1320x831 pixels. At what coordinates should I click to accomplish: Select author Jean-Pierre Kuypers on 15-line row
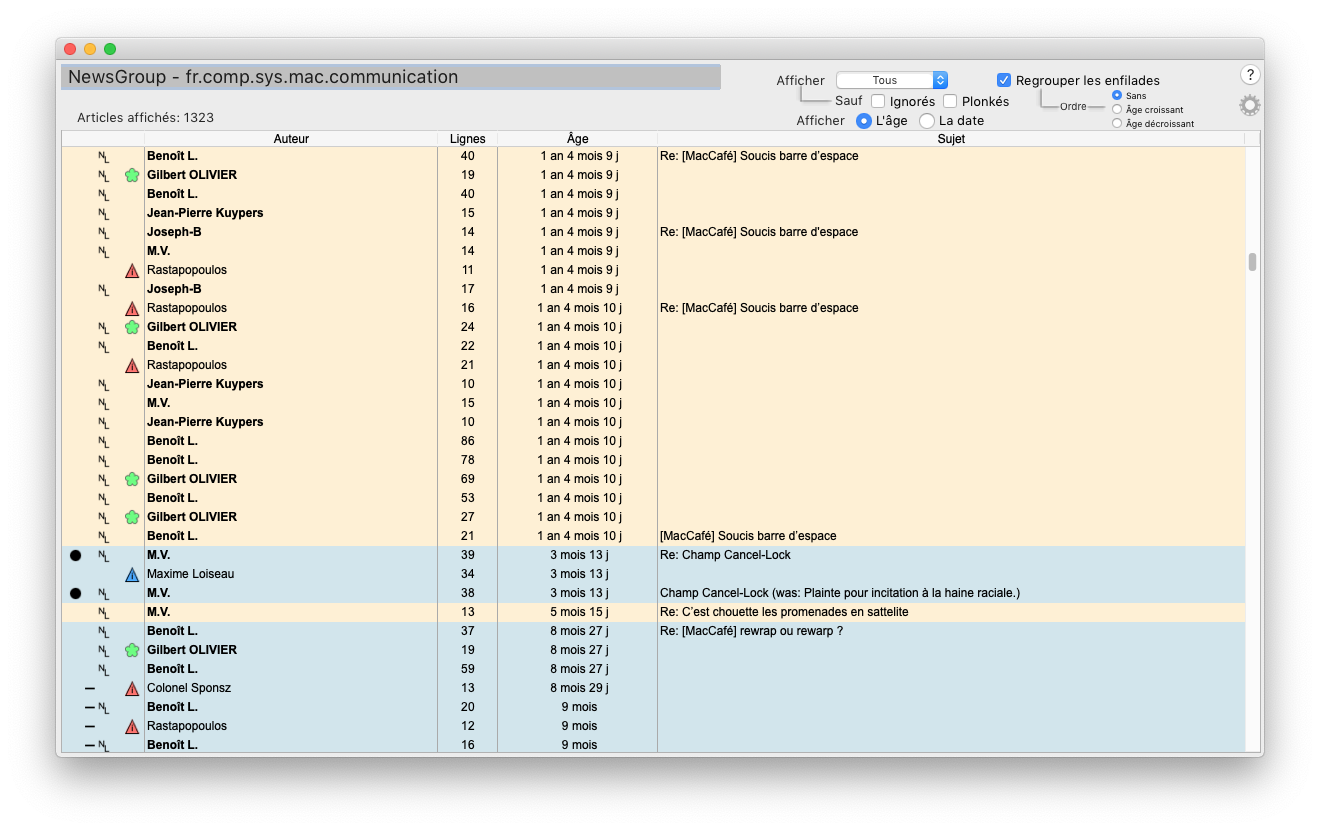tap(205, 213)
